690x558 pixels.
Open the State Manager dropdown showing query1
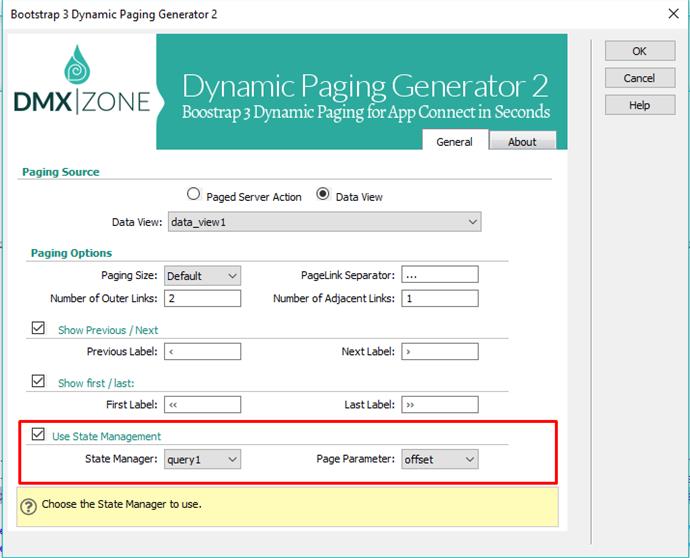(x=202, y=459)
